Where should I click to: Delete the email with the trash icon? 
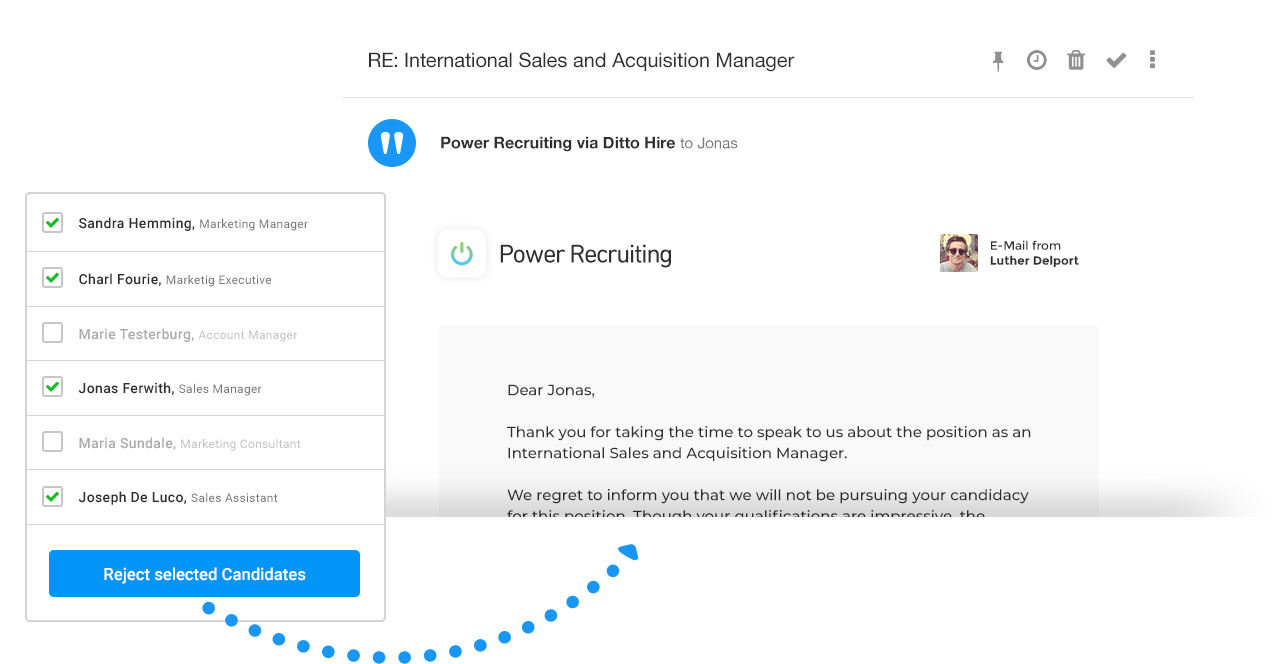pos(1076,60)
